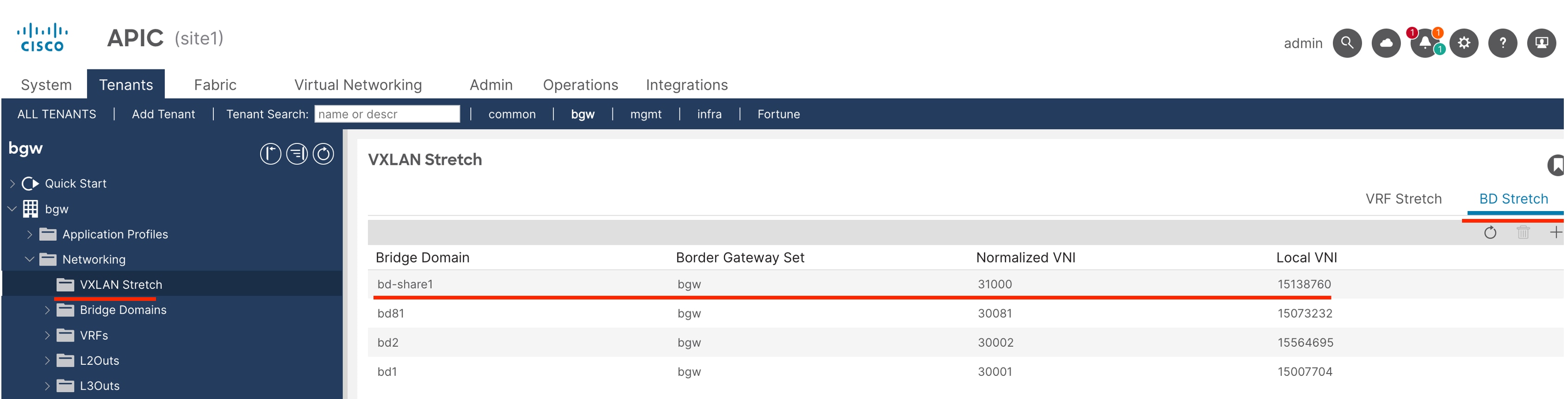Viewport: 1568px width, 399px height.
Task: Click the VXLAN Stretch folder icon
Action: coord(65,285)
